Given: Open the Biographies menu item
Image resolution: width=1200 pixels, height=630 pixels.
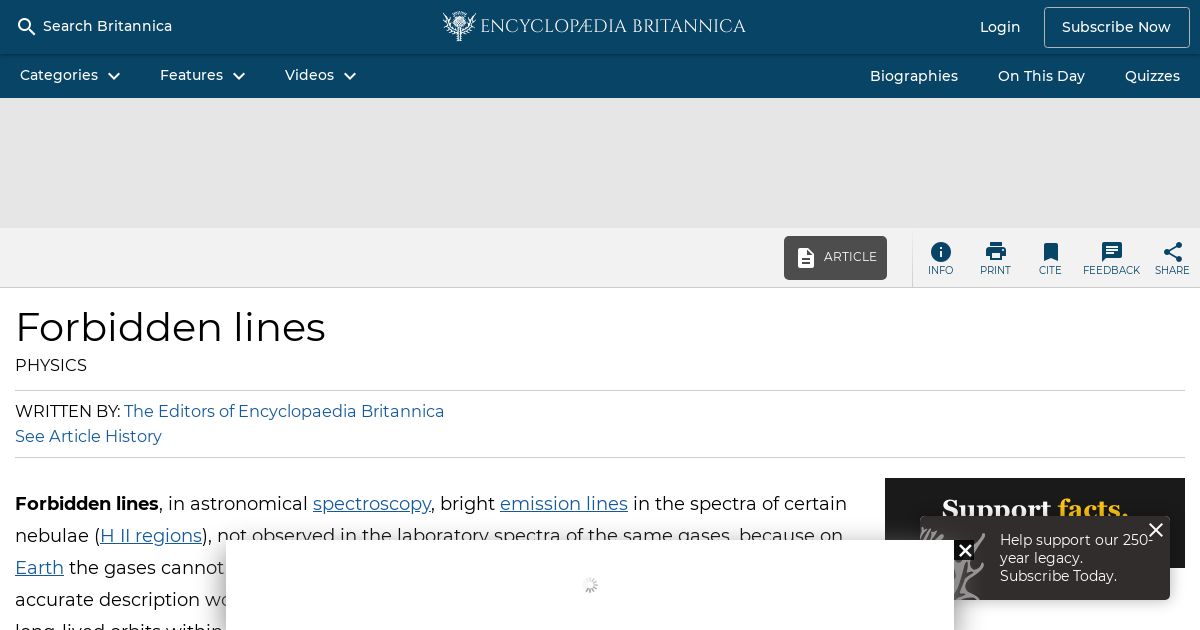Looking at the screenshot, I should pos(914,76).
